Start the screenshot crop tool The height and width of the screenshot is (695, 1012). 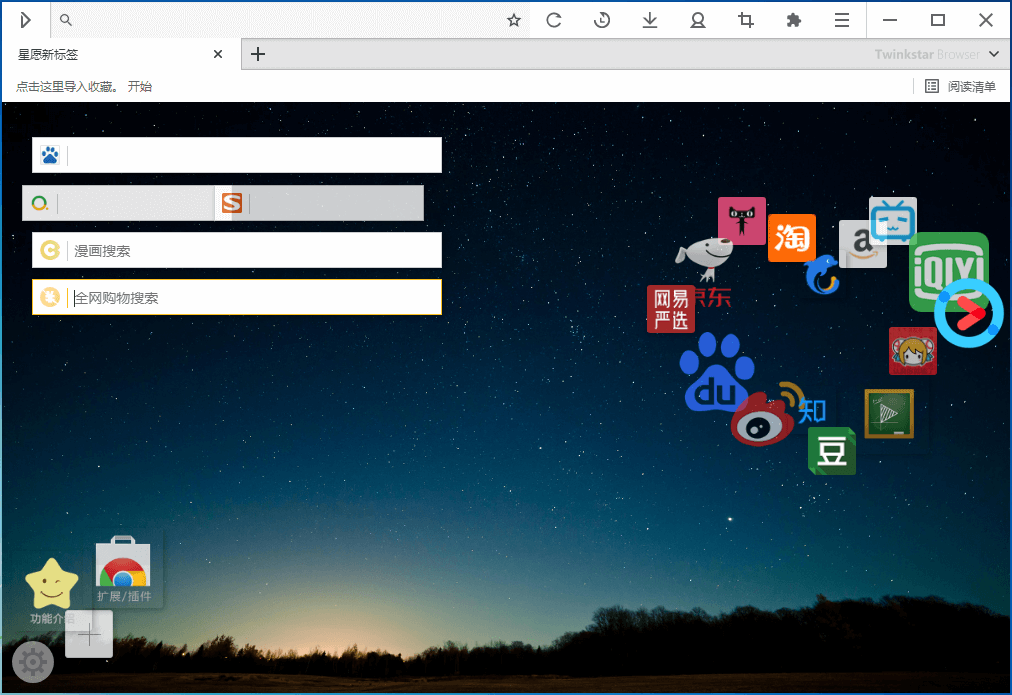[745, 20]
